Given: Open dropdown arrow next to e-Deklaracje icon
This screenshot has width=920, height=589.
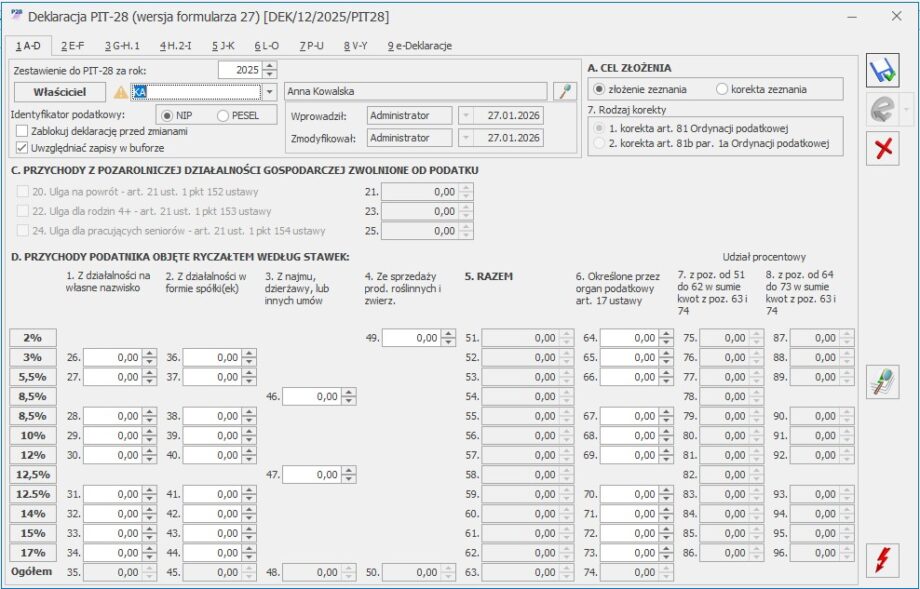Looking at the screenshot, I should point(907,110).
